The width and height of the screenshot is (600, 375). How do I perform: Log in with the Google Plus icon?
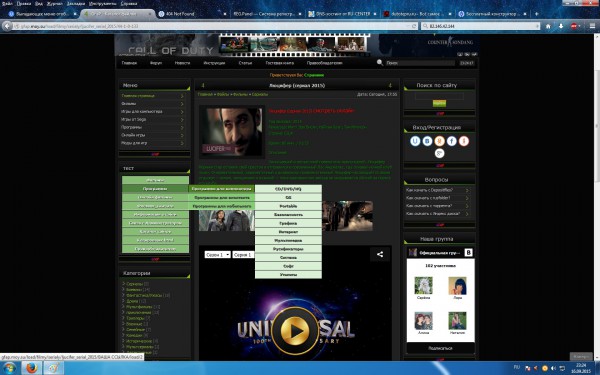click(x=439, y=153)
